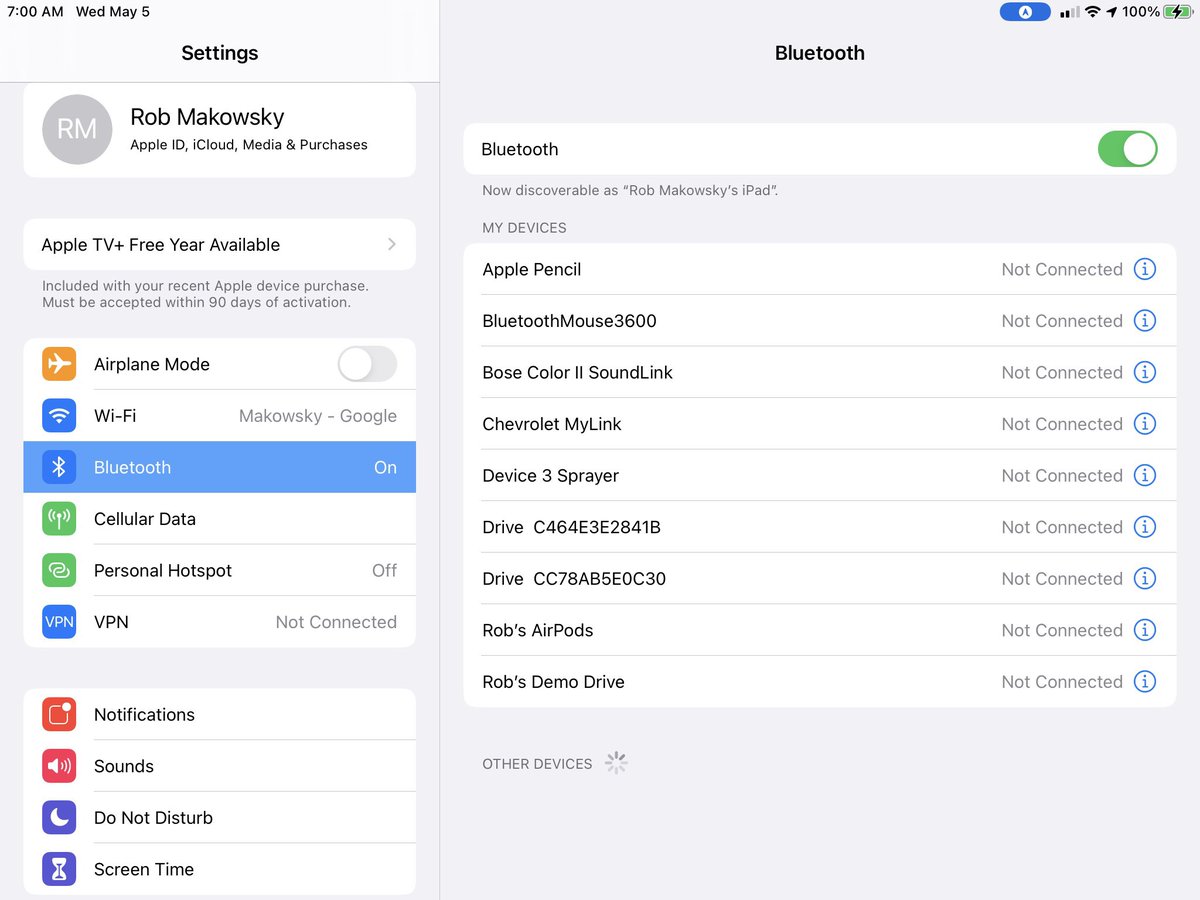Open Notifications settings
Image resolution: width=1200 pixels, height=900 pixels.
tap(220, 714)
